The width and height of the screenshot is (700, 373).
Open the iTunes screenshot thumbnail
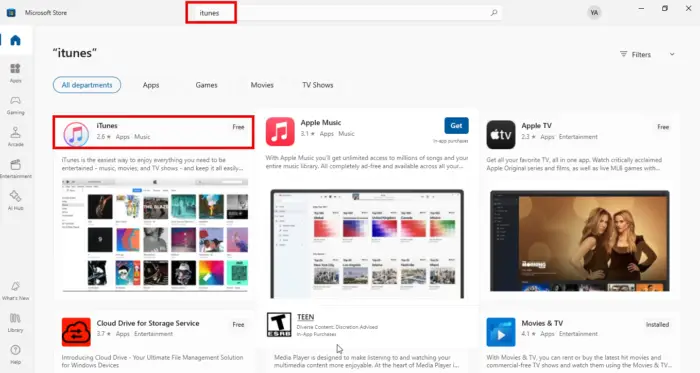click(x=154, y=235)
